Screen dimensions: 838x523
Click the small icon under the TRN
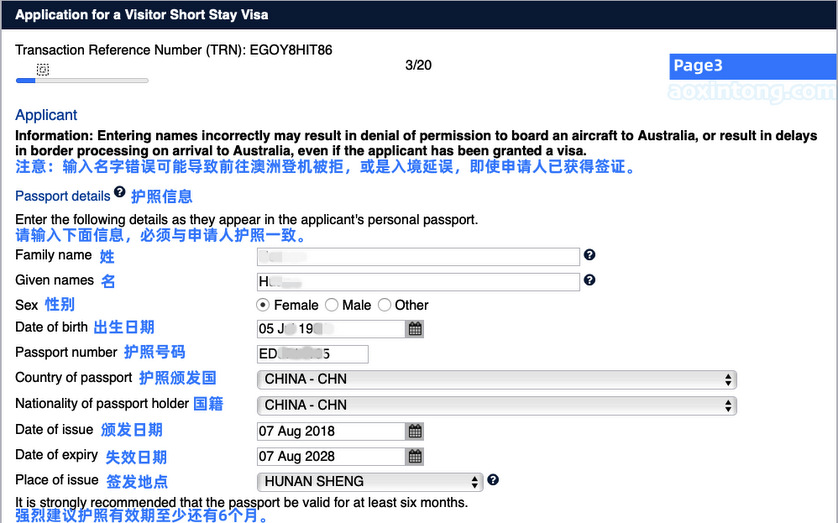43,69
